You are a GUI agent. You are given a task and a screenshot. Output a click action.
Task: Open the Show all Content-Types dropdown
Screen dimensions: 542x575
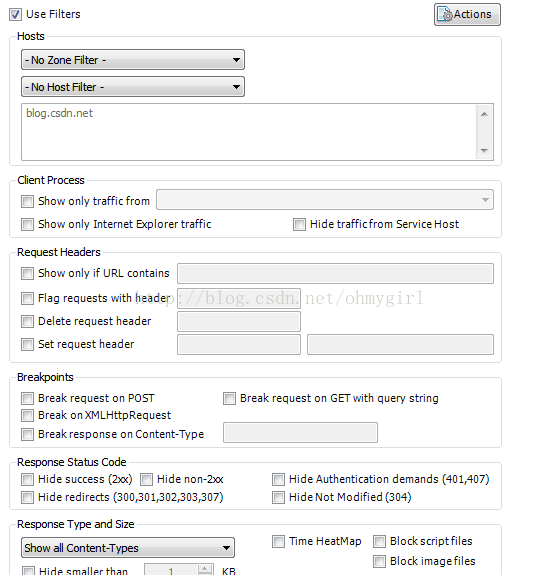[128, 548]
